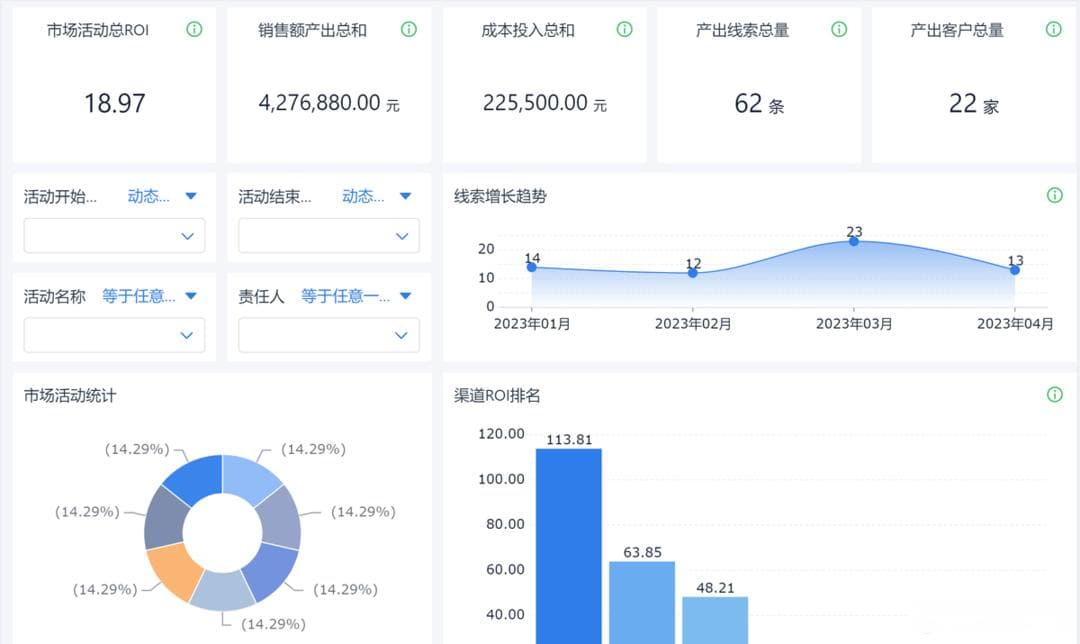
Task: Open 等于任意 operator dropdown for 活动名称
Action: (x=149, y=296)
